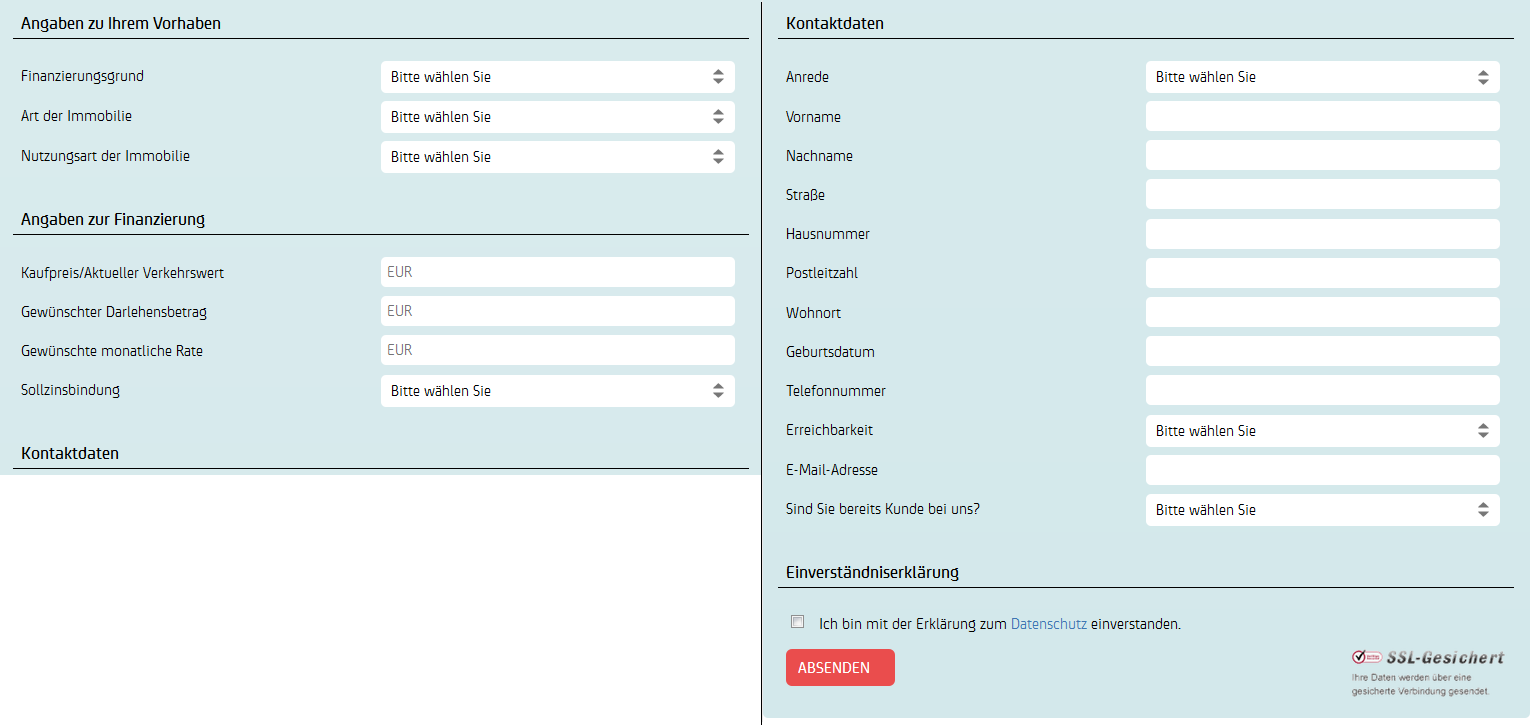Click the E-Mail-Adresse field
The height and width of the screenshot is (725, 1538).
click(x=1322, y=470)
